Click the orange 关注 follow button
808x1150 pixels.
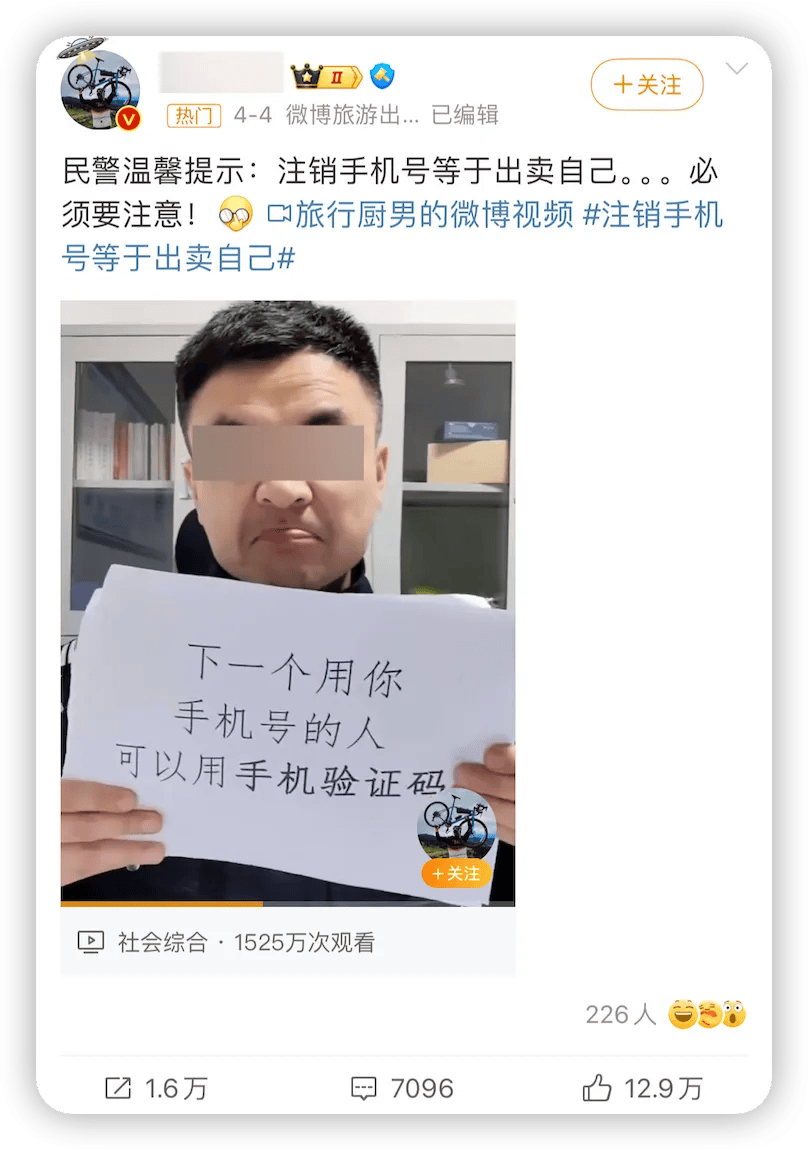647,85
